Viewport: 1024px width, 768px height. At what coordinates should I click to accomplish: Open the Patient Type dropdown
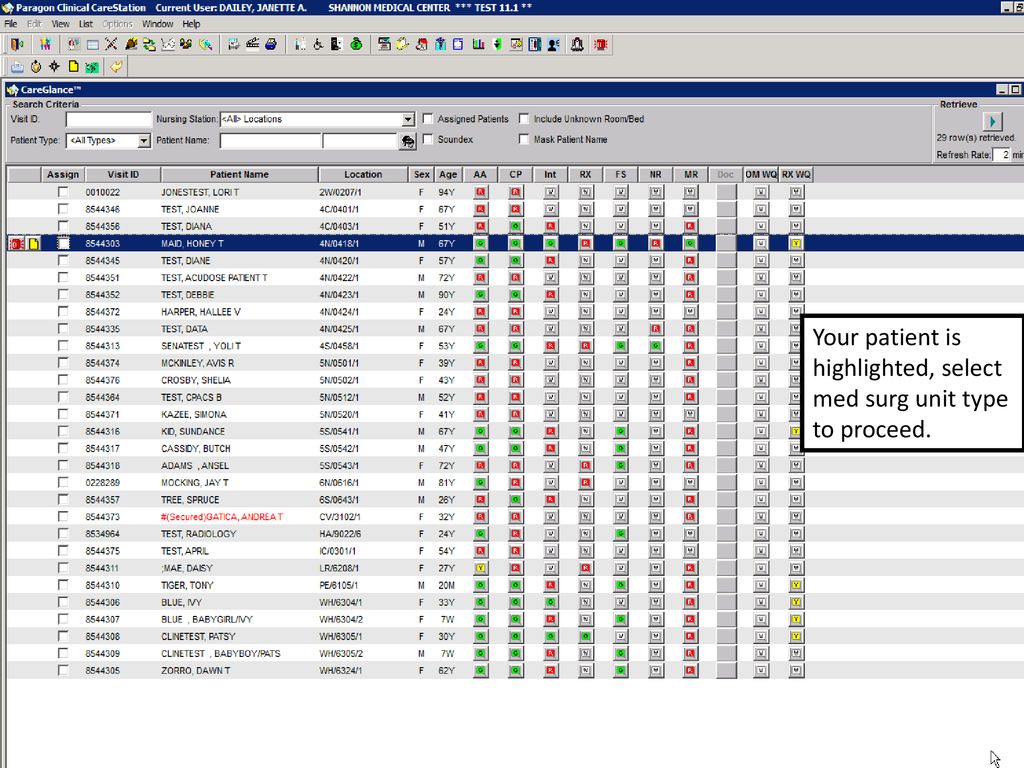coord(144,140)
